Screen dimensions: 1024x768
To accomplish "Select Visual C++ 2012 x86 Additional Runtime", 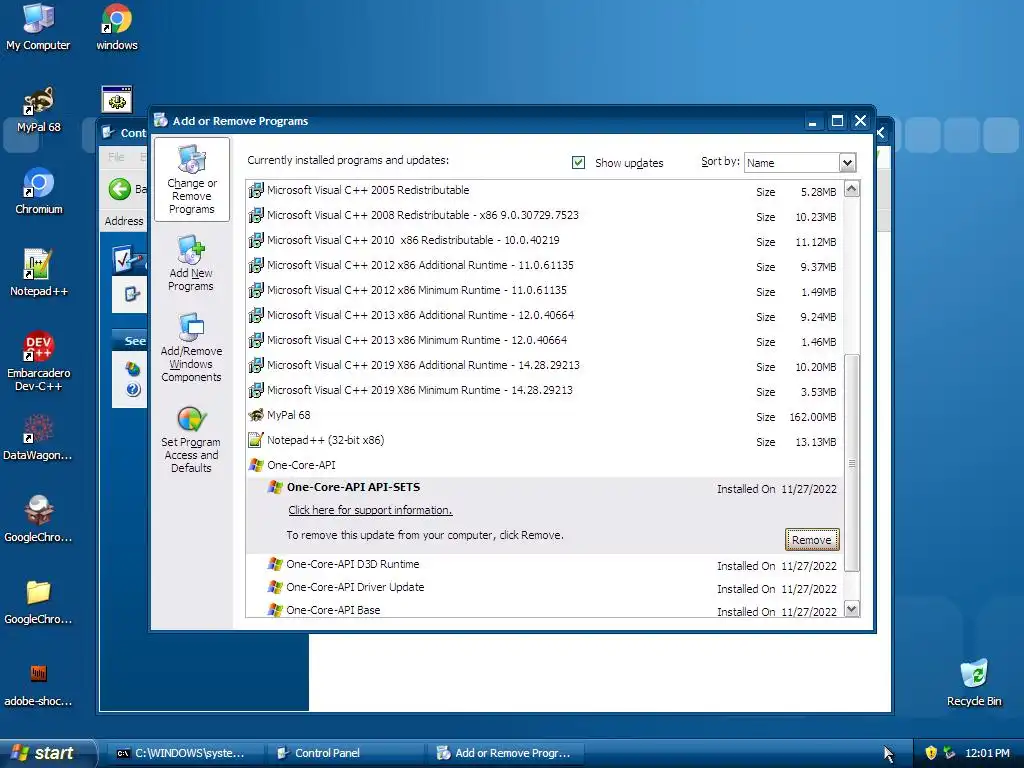I will (x=543, y=265).
